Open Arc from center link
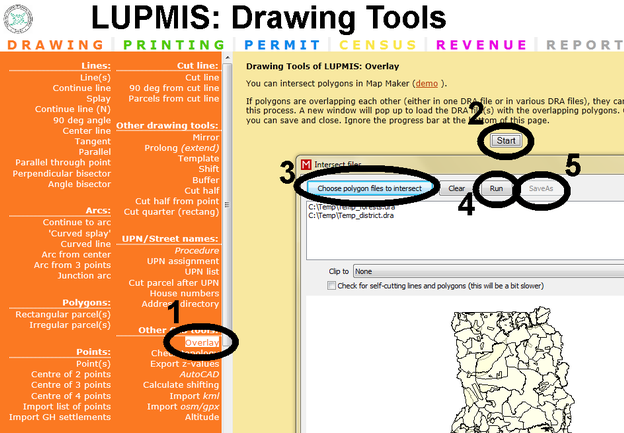This screenshot has width=624, height=433. (76, 254)
